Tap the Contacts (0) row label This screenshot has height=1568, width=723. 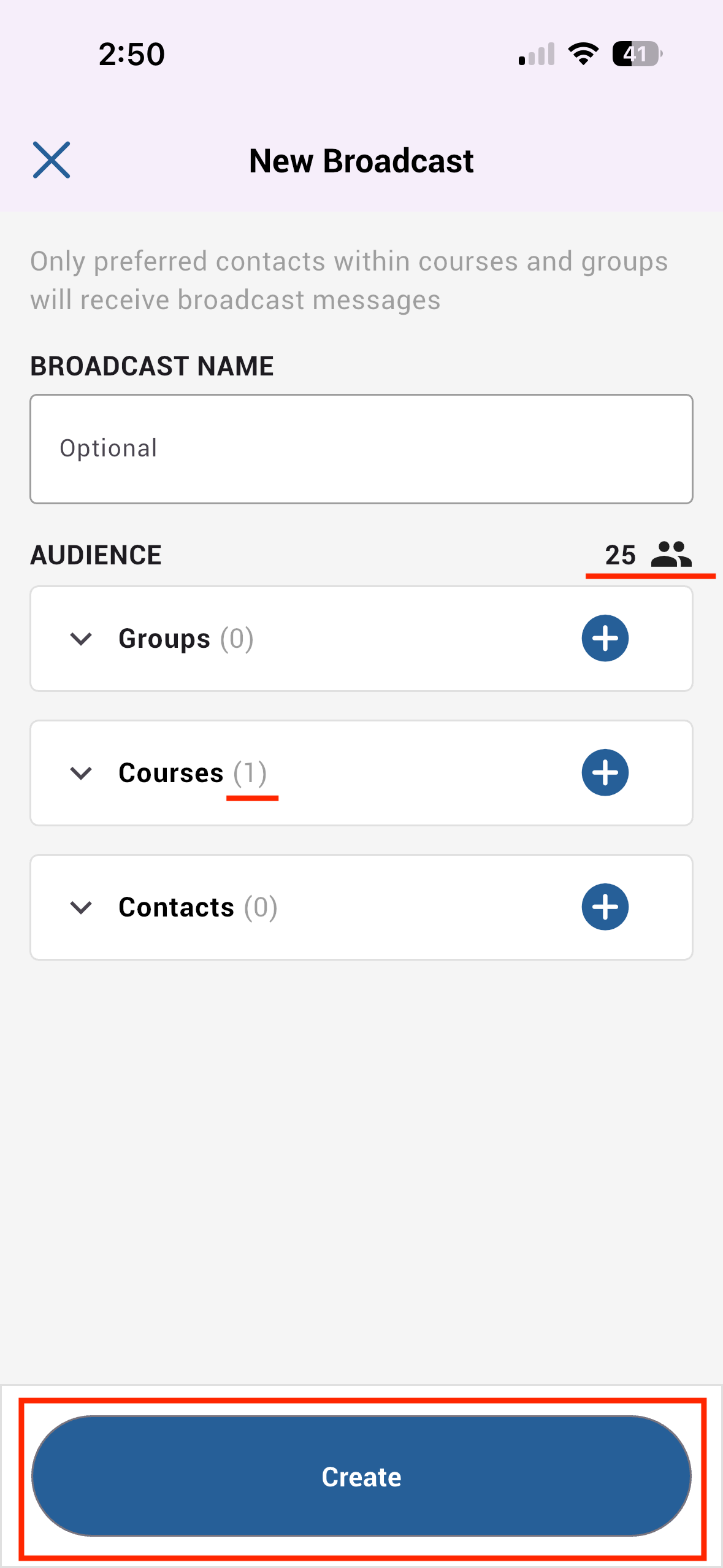click(197, 907)
